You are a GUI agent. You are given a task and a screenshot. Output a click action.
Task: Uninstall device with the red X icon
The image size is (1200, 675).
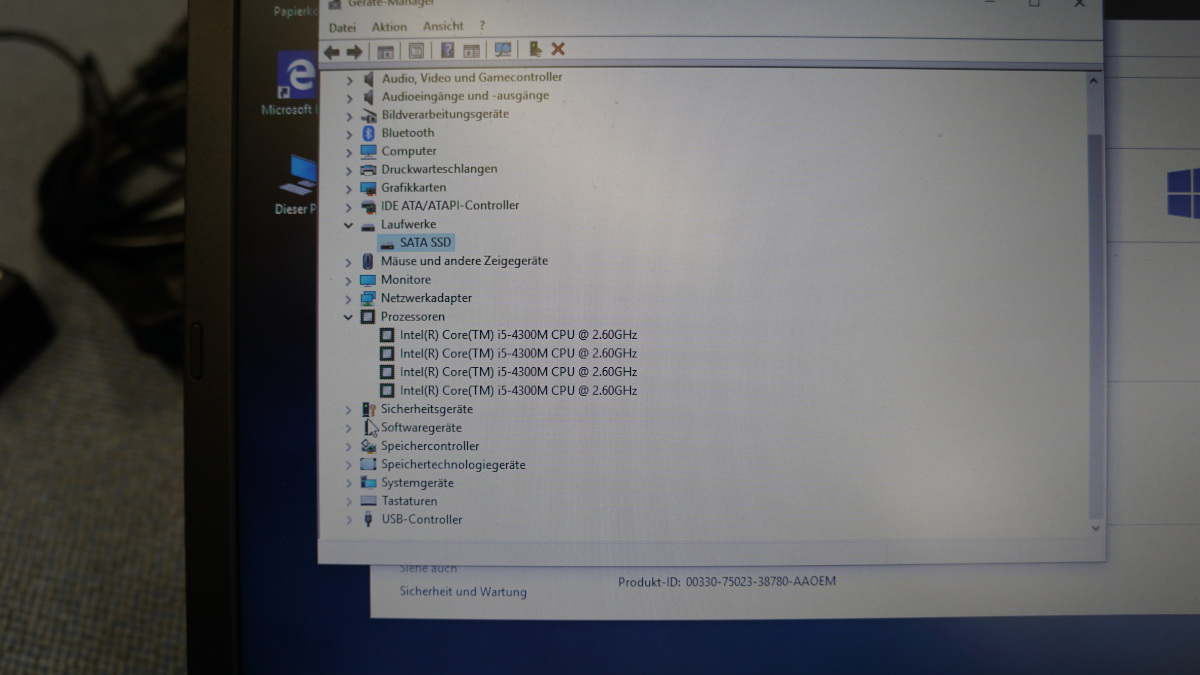coord(558,49)
